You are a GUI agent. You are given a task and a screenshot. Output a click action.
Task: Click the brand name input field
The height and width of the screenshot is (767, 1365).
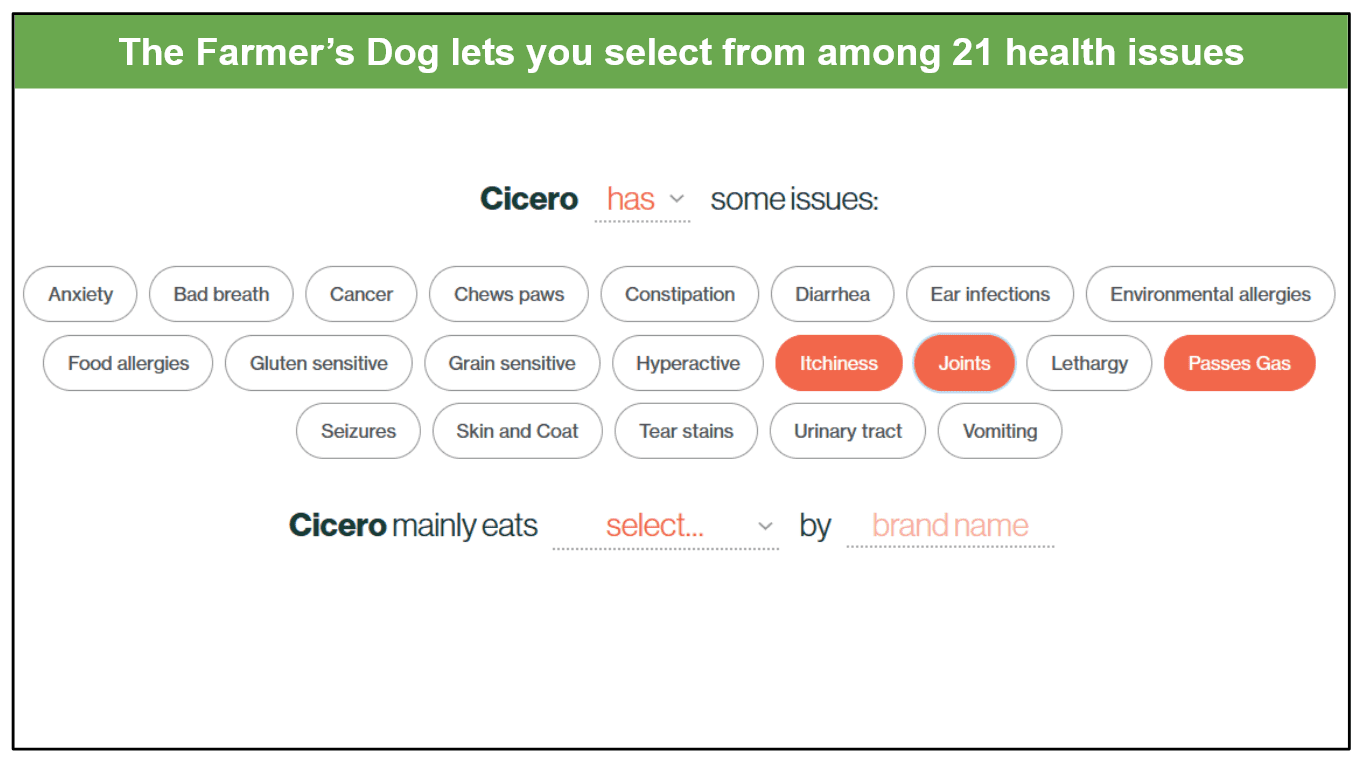coord(949,525)
